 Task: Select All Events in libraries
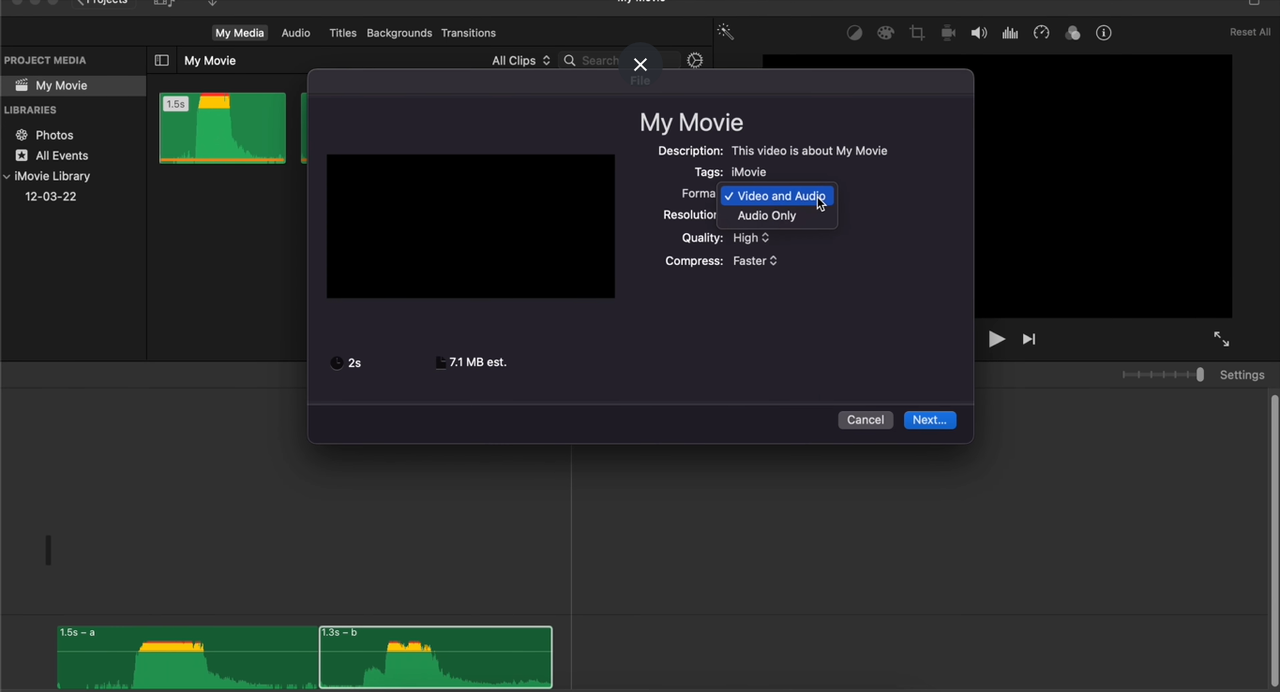pyautogui.click(x=61, y=156)
